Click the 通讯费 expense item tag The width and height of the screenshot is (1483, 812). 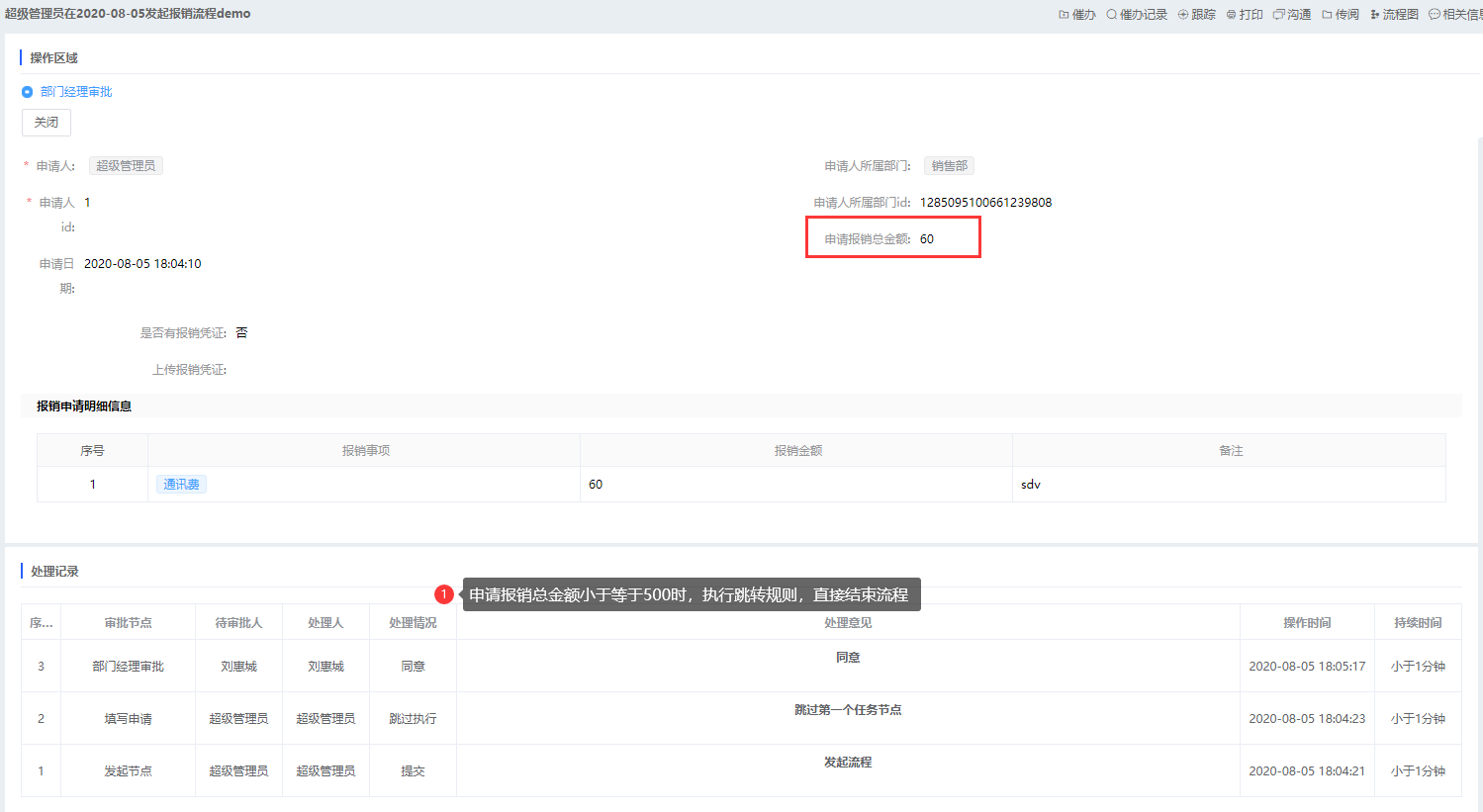[181, 485]
